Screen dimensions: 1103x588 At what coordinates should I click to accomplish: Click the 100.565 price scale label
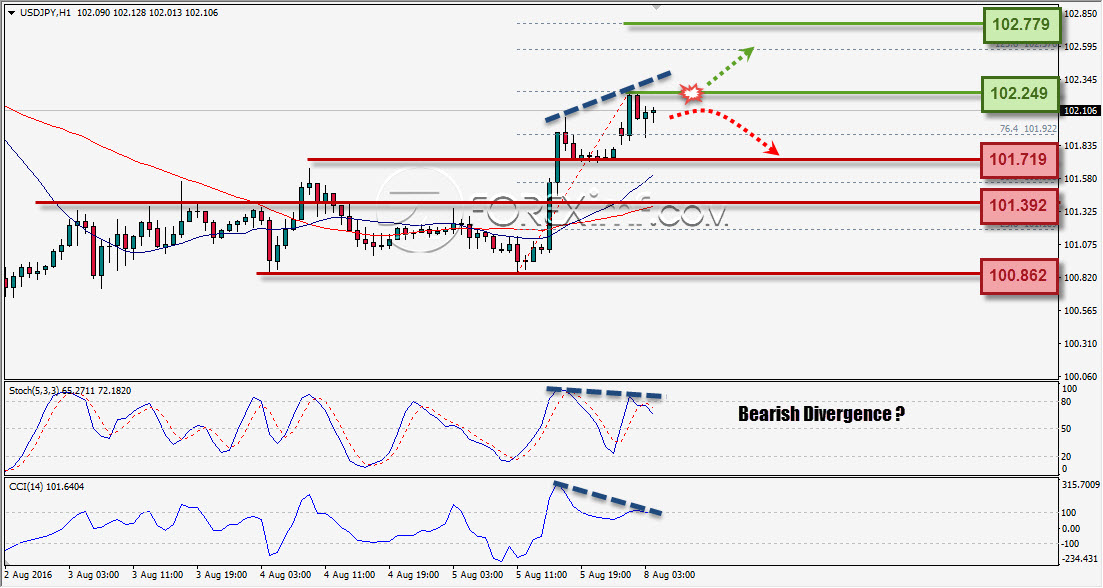pos(1081,310)
